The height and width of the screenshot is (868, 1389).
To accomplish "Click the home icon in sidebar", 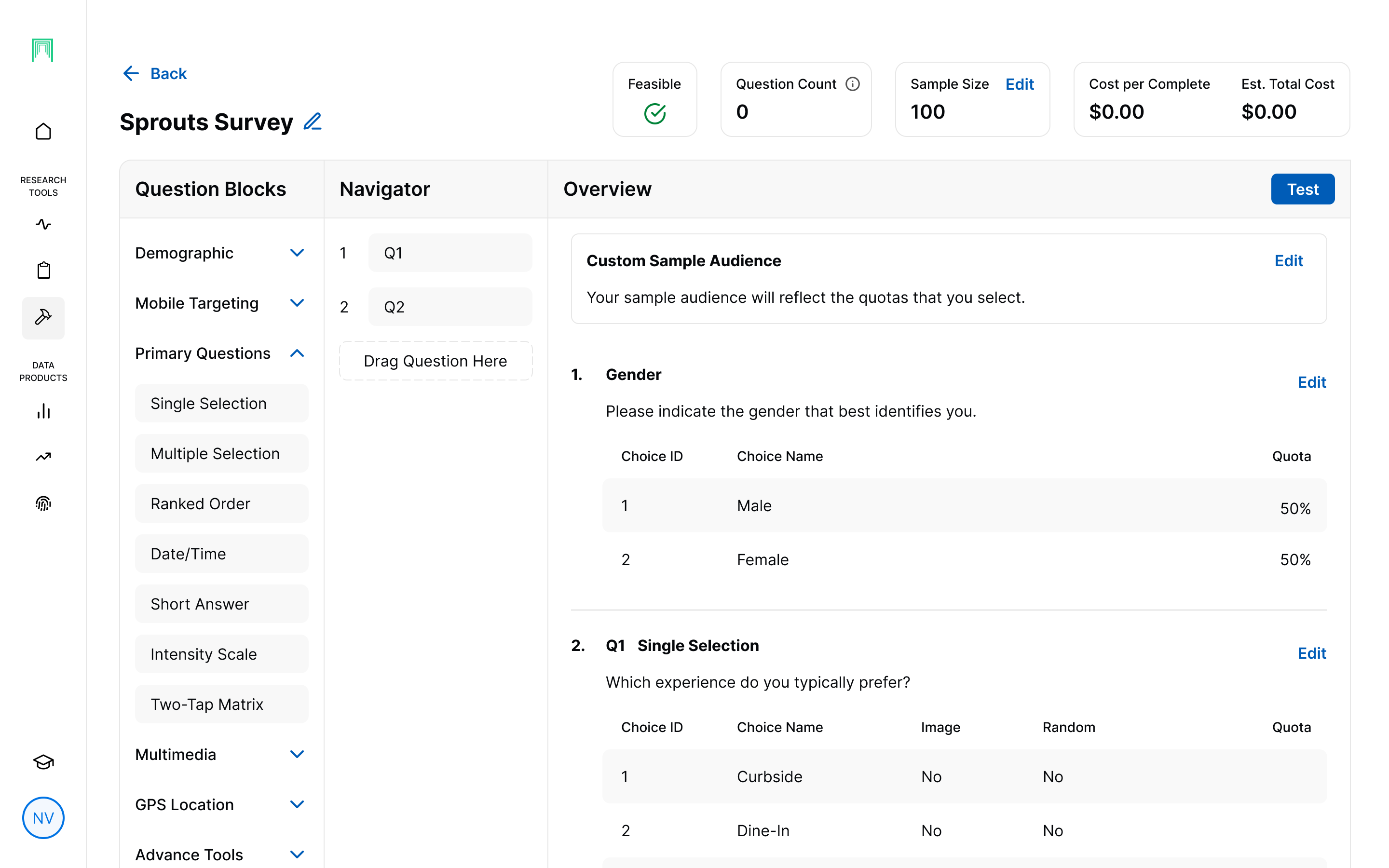I will coord(43,132).
